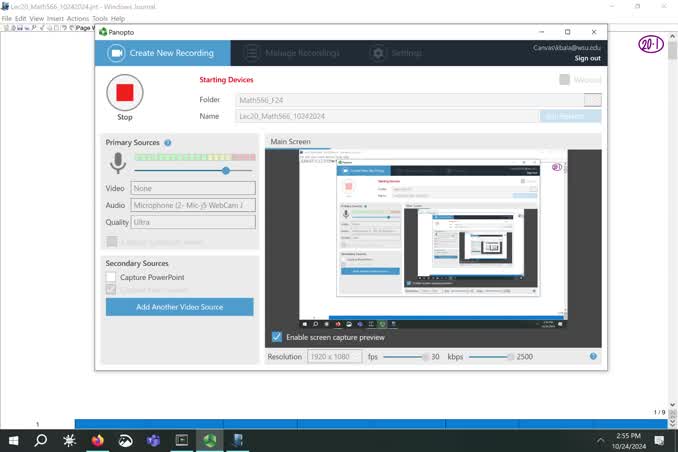Click the help icon beside kbps slider
The width and height of the screenshot is (678, 452).
[x=593, y=357]
